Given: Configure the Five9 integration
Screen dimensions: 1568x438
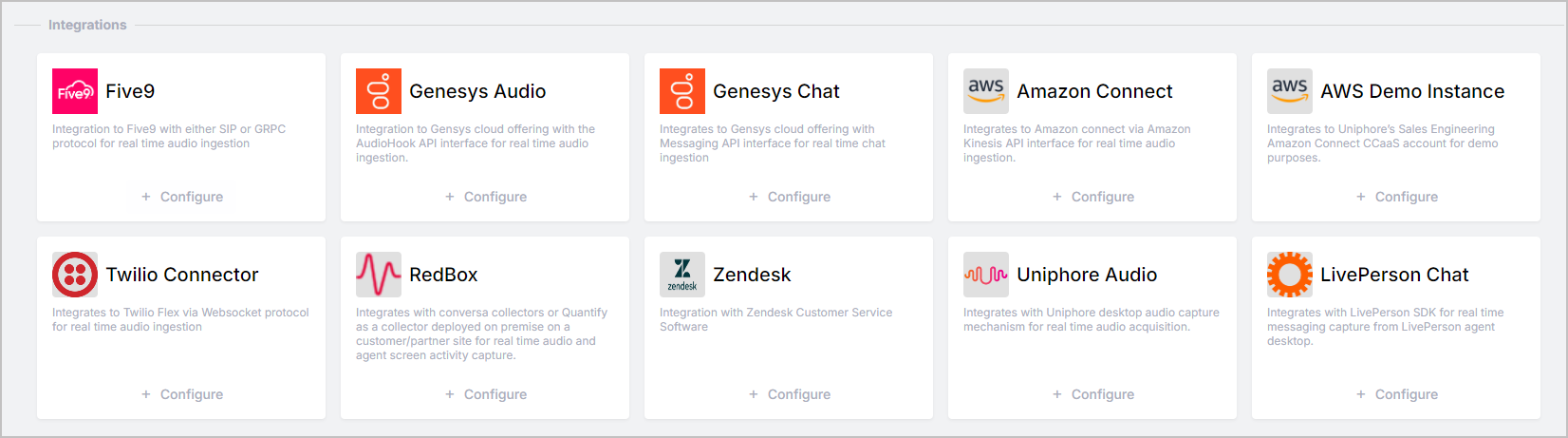Looking at the screenshot, I should [181, 197].
